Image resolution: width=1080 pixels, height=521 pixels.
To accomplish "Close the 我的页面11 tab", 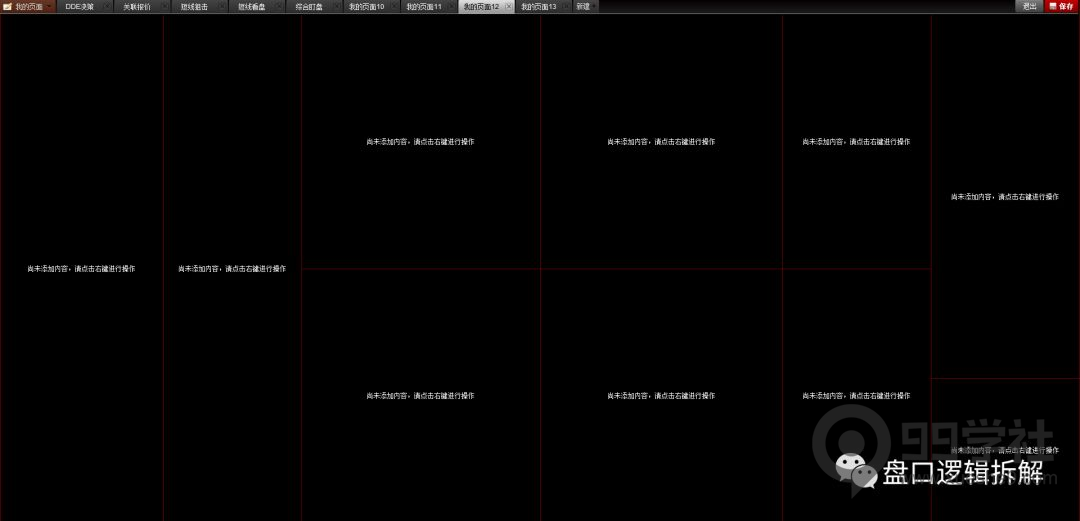I will [x=451, y=6].
